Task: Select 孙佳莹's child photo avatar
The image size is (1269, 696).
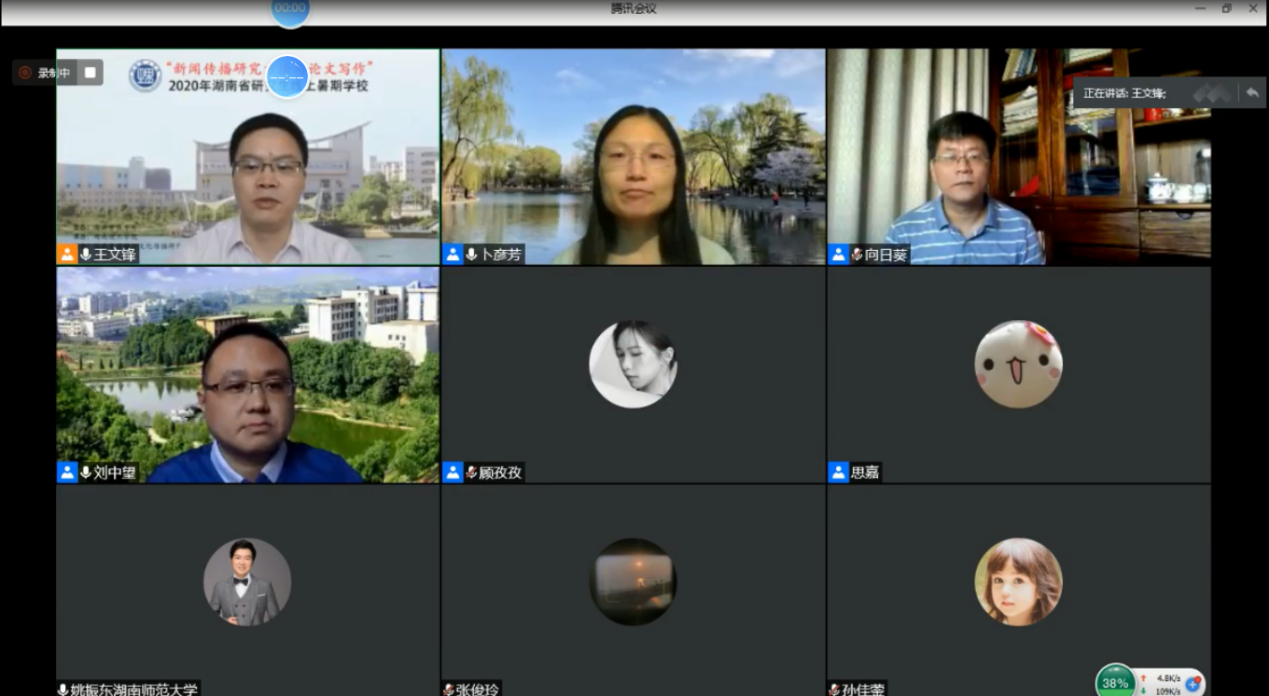Action: coord(1018,582)
